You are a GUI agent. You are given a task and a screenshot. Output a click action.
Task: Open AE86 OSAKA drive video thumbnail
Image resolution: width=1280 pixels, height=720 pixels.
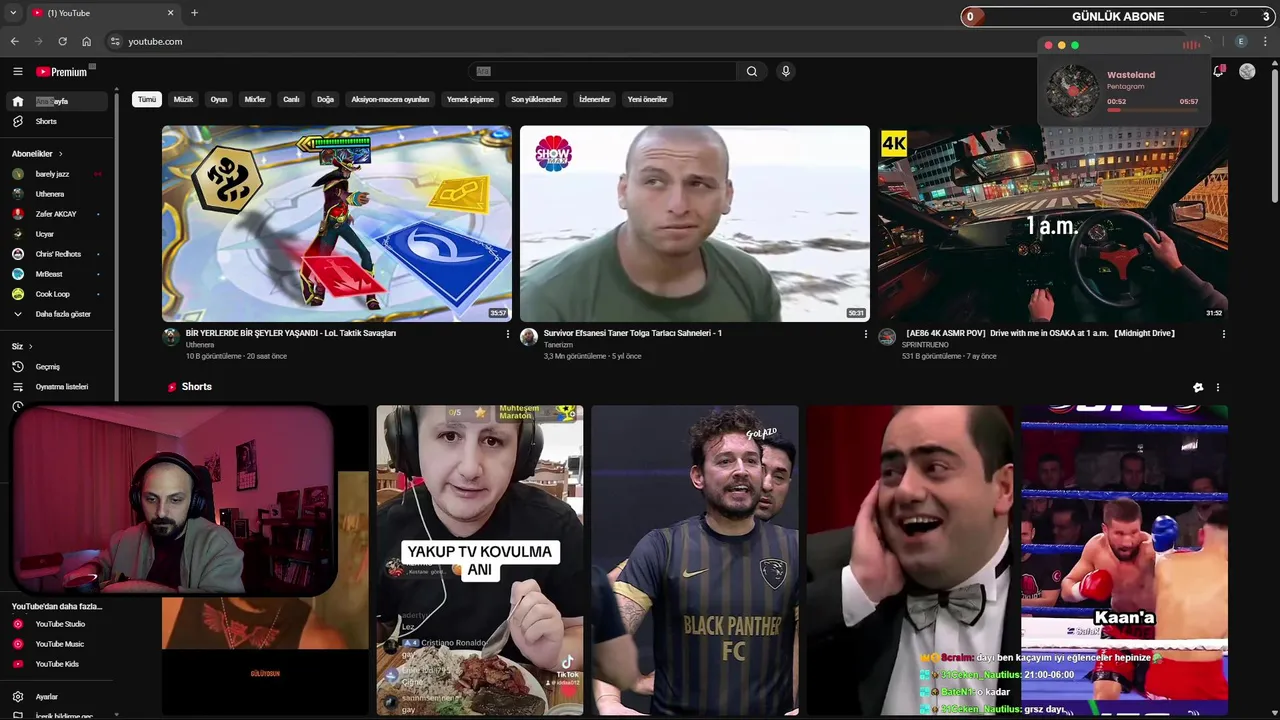tap(1053, 223)
